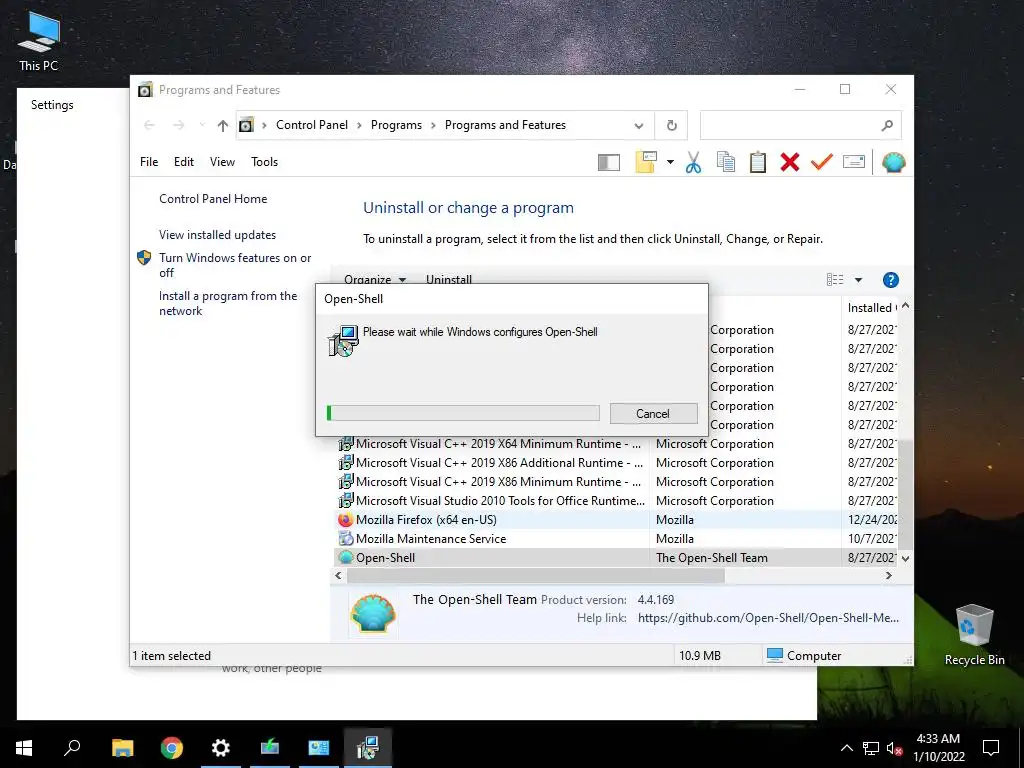Click the taskbar search magnifier

coord(72,748)
